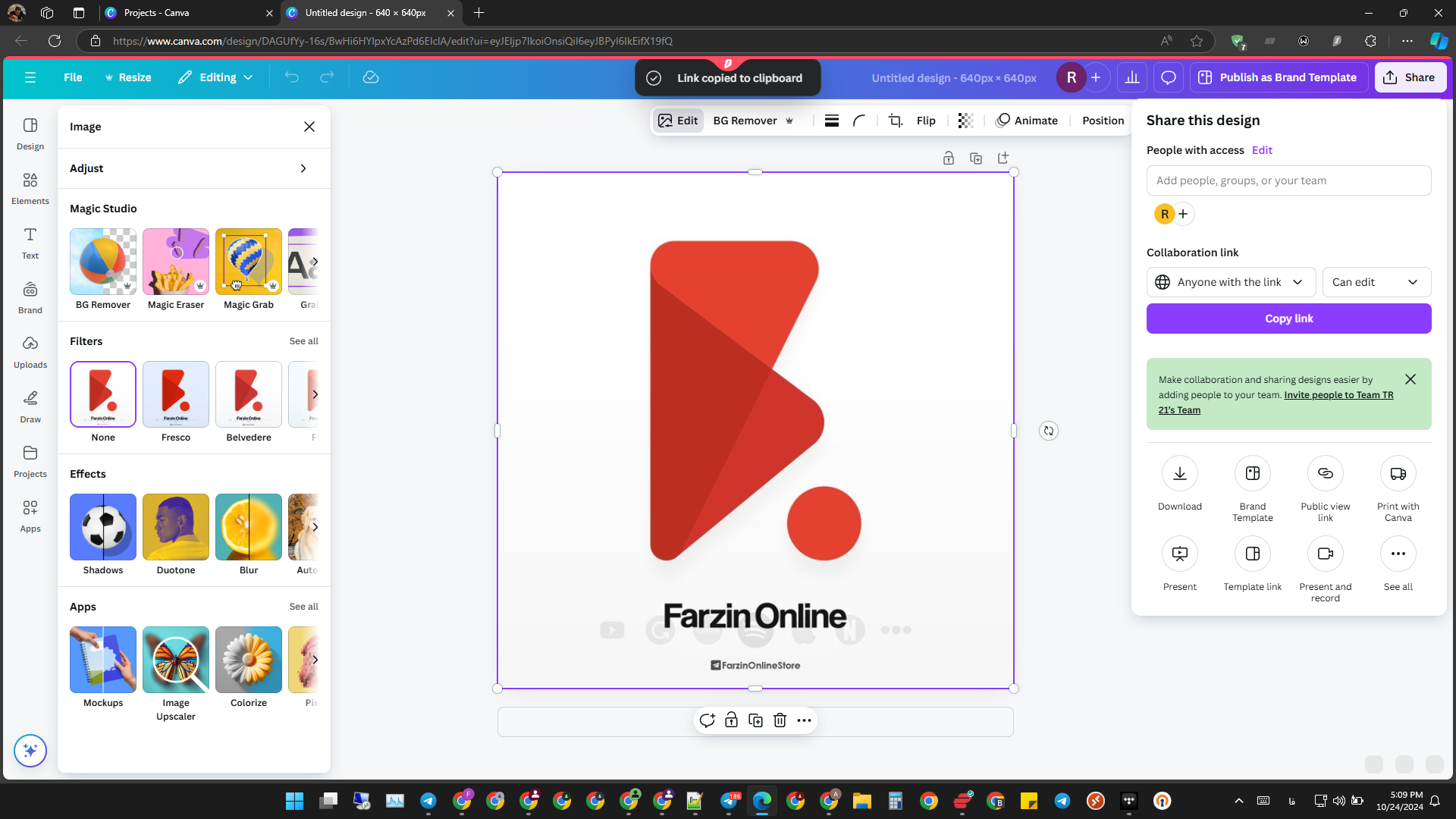Open the Uploads panel
The width and height of the screenshot is (1456, 819).
pos(30,352)
